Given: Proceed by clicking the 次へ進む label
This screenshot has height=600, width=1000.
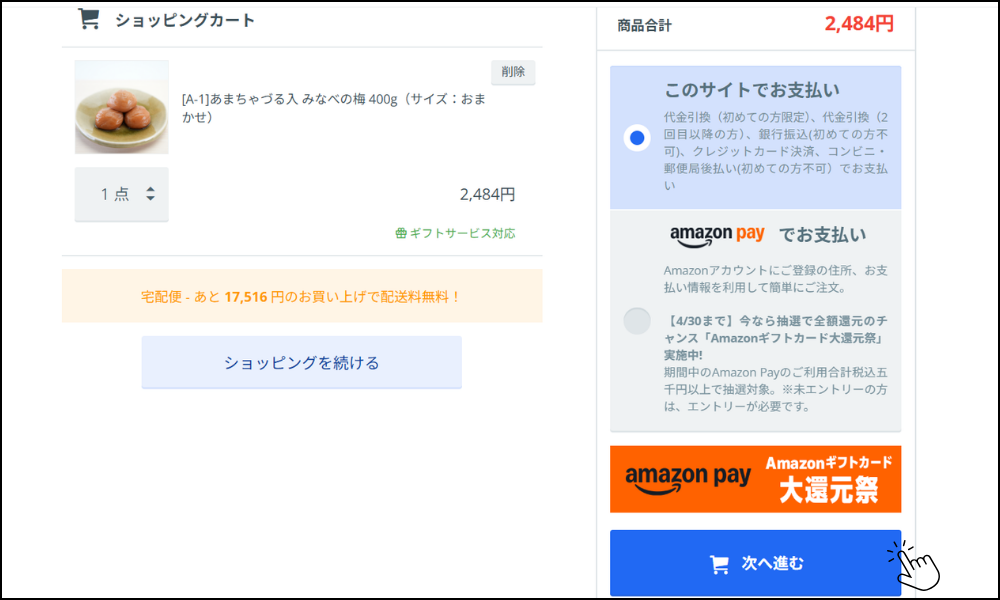Looking at the screenshot, I should click(x=772, y=564).
